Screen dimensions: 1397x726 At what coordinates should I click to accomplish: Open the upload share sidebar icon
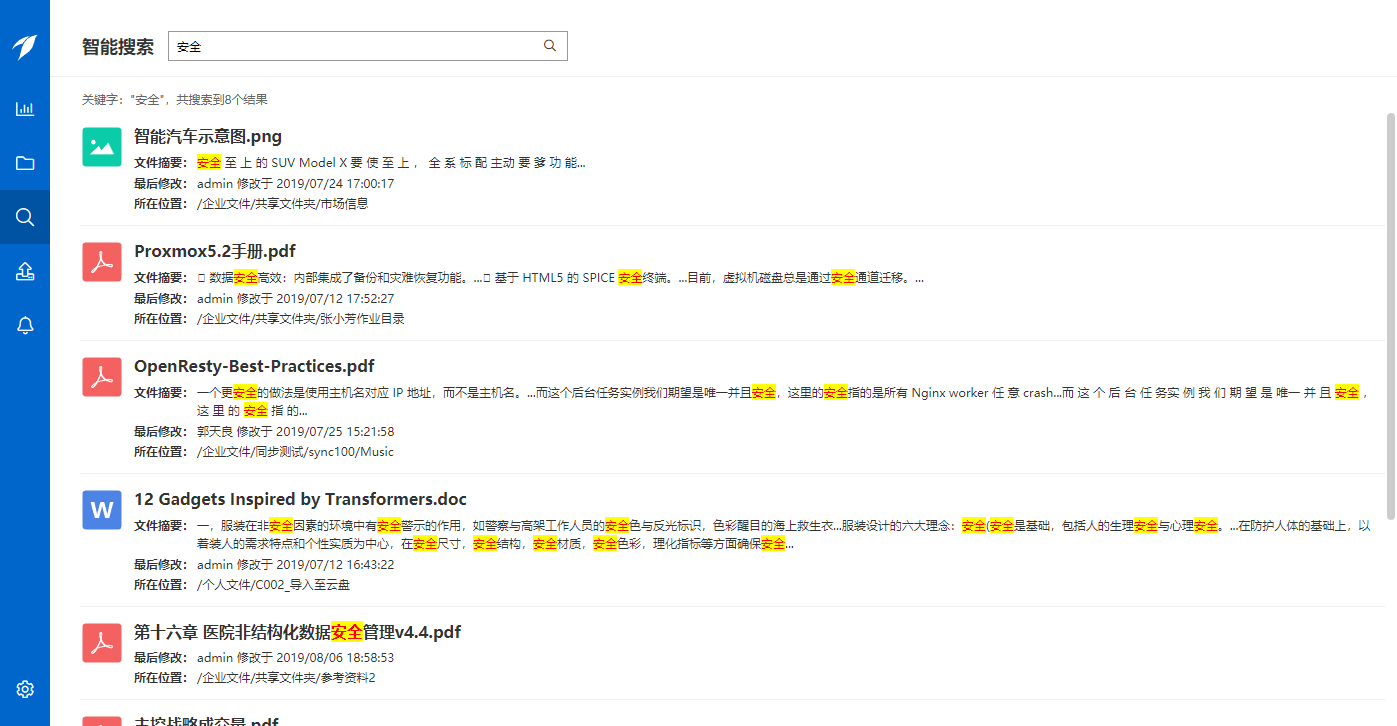point(25,271)
